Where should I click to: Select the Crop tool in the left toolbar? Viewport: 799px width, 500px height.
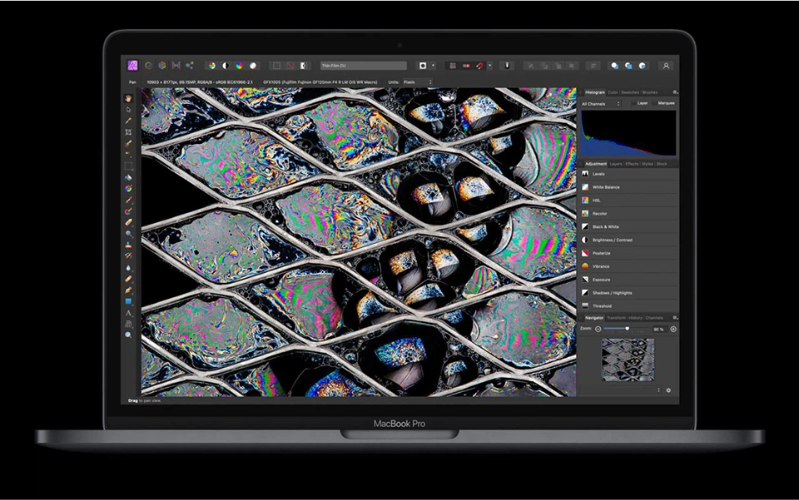129,132
